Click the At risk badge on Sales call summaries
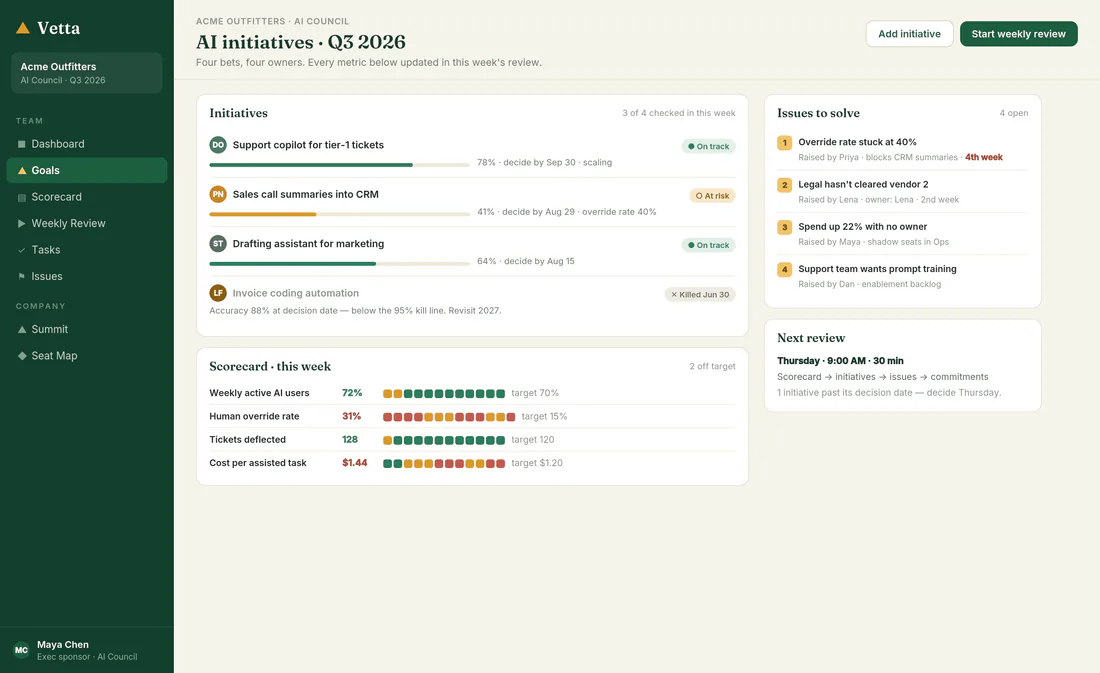Viewport: 1100px width, 673px height. coord(712,196)
